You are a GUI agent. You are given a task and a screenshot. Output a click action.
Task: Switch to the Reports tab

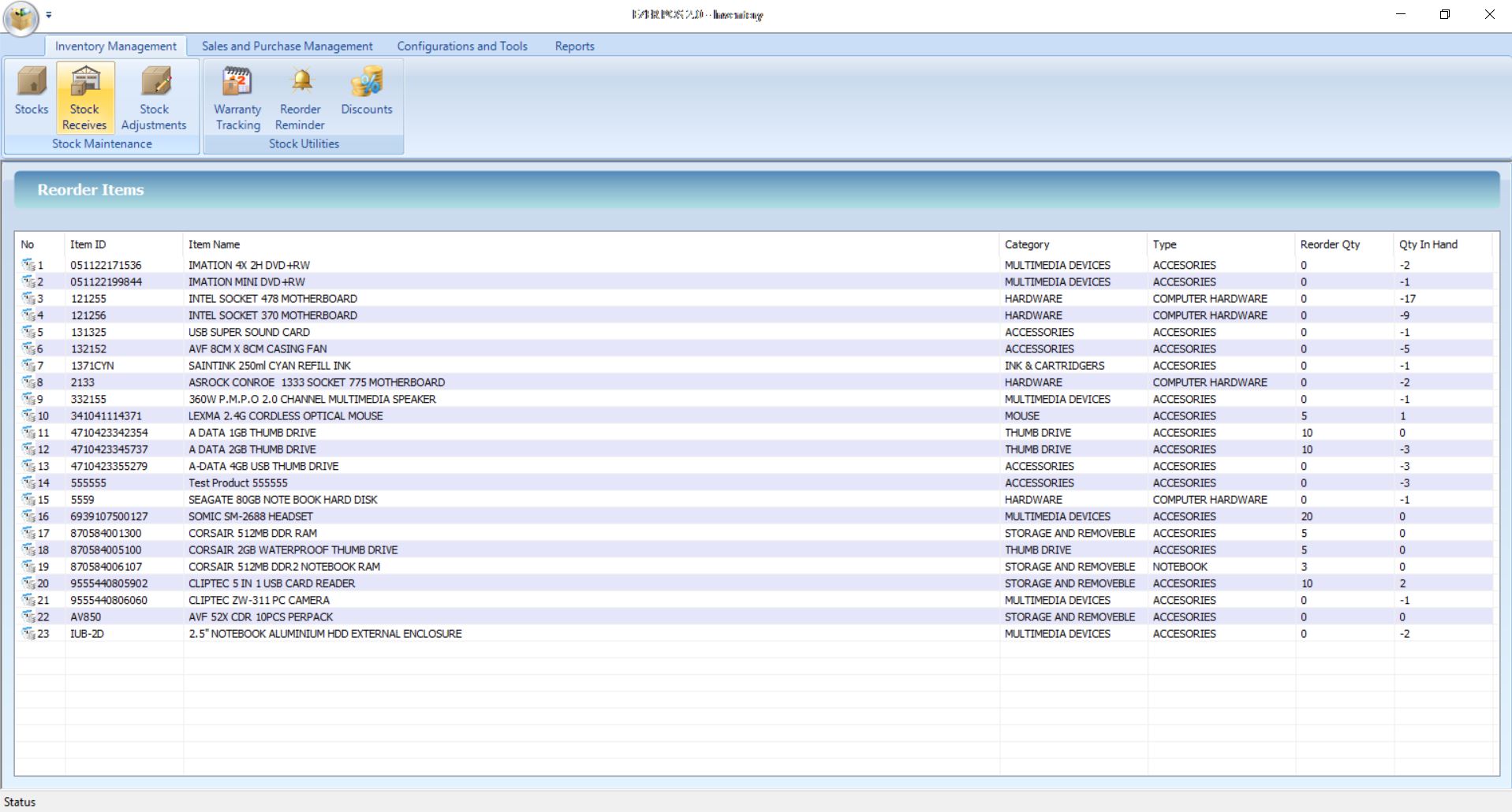(x=574, y=46)
